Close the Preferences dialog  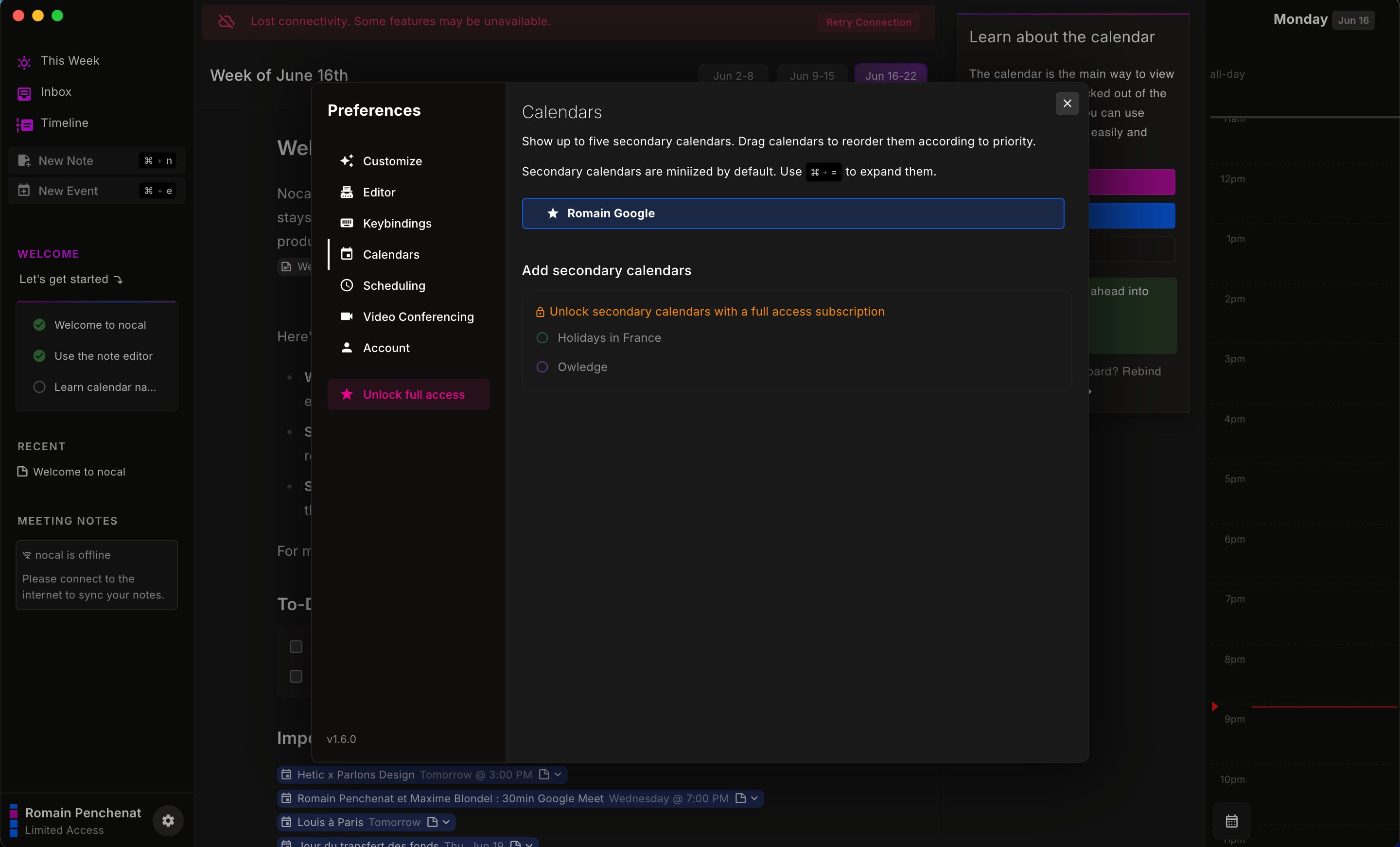(x=1067, y=104)
